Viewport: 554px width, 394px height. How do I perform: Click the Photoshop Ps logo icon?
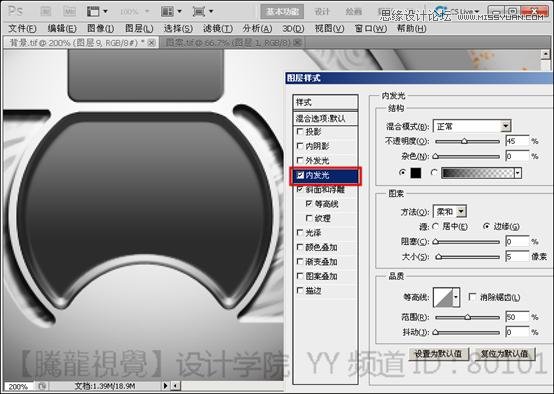click(x=15, y=11)
